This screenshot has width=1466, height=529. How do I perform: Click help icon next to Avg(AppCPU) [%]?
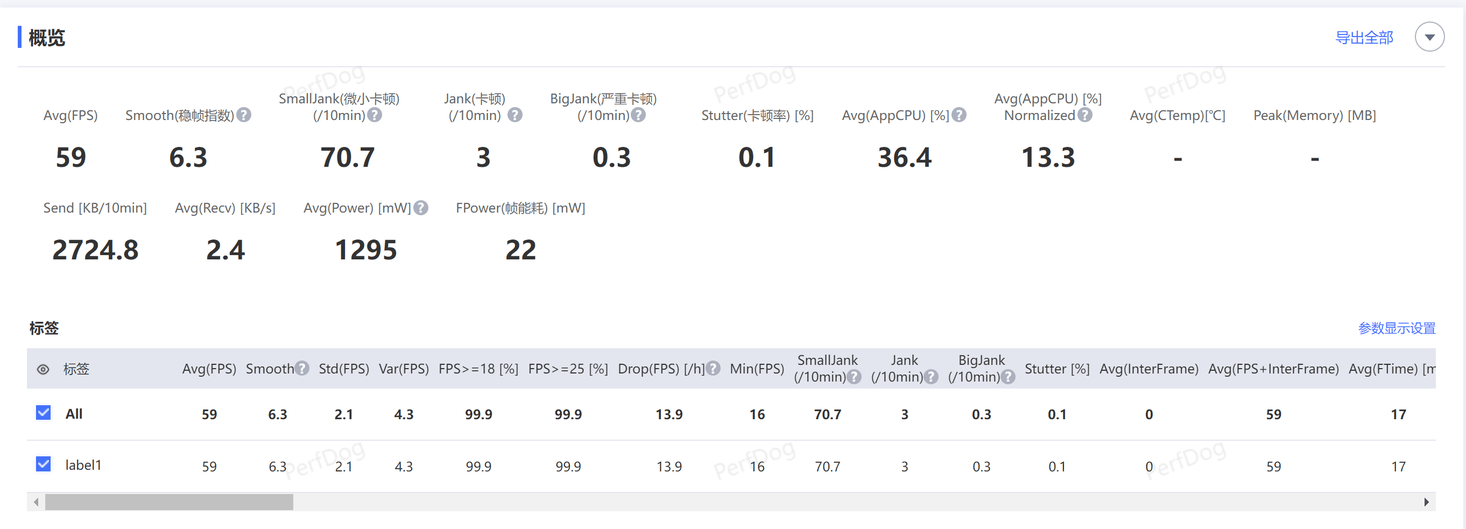[x=959, y=116]
